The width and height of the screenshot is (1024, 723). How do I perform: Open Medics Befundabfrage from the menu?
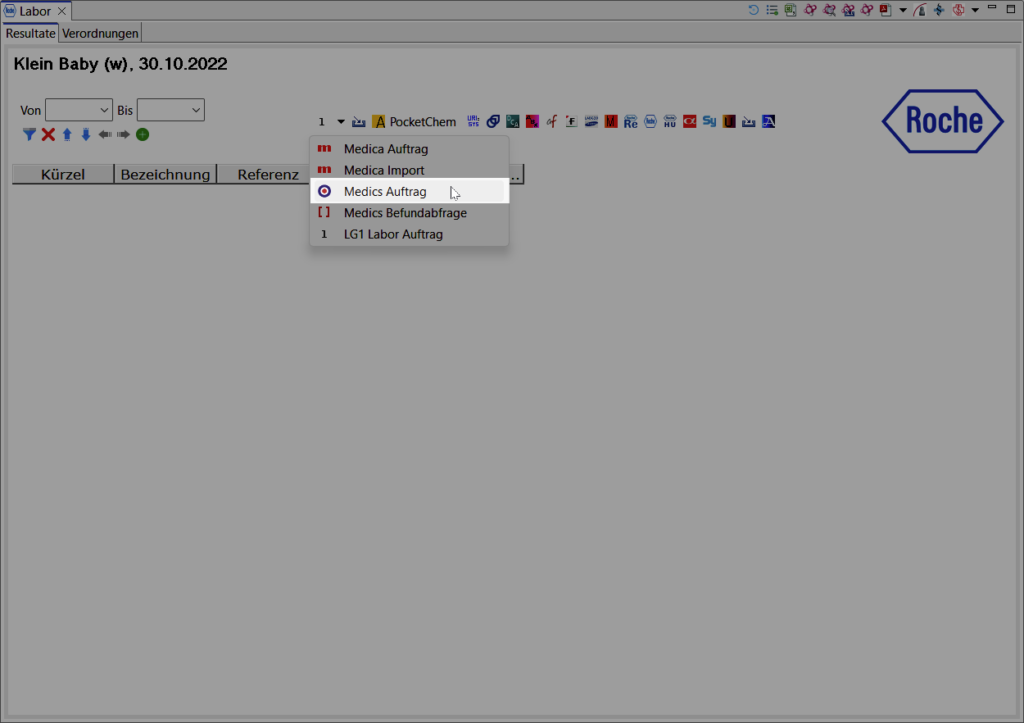pyautogui.click(x=405, y=213)
